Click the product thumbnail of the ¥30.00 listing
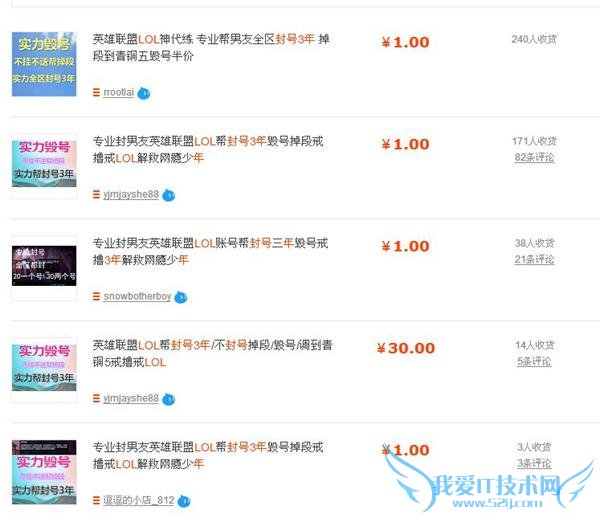Screen dimensions: 600x518 point(44,368)
